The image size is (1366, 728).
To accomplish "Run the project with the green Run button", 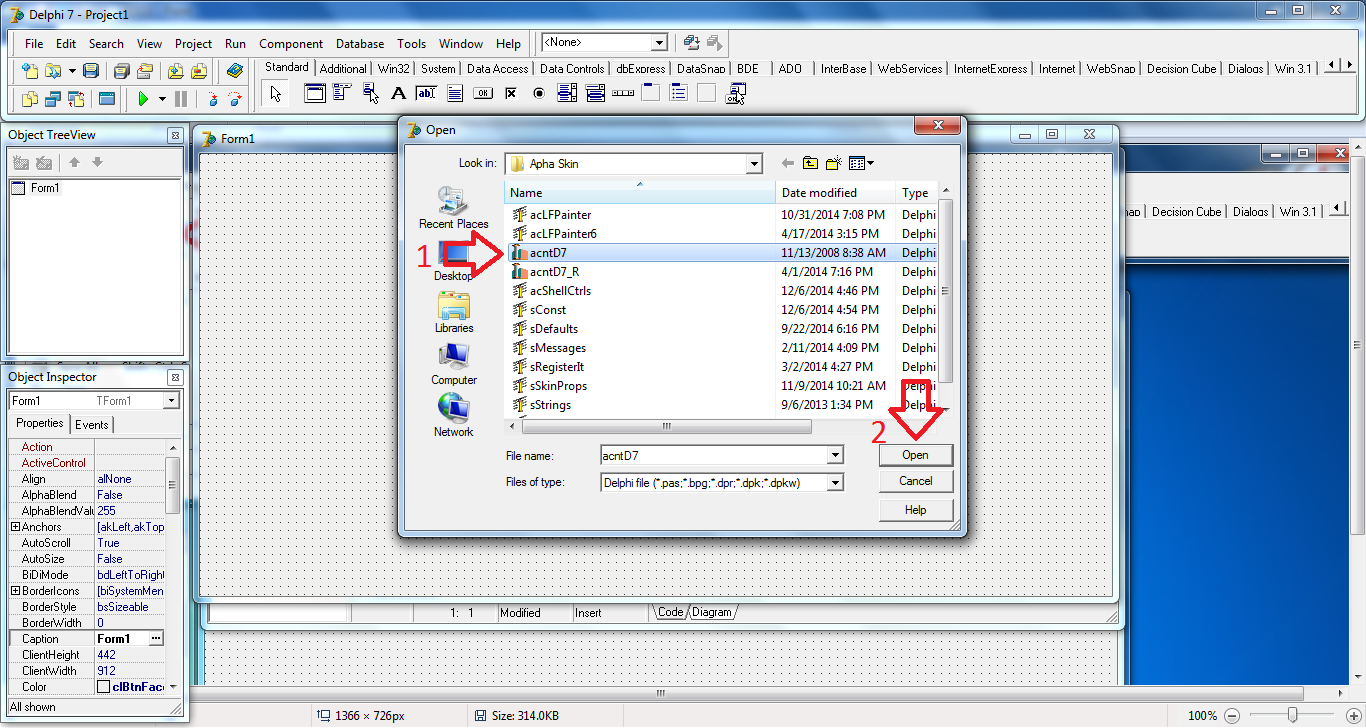I will pyautogui.click(x=144, y=99).
